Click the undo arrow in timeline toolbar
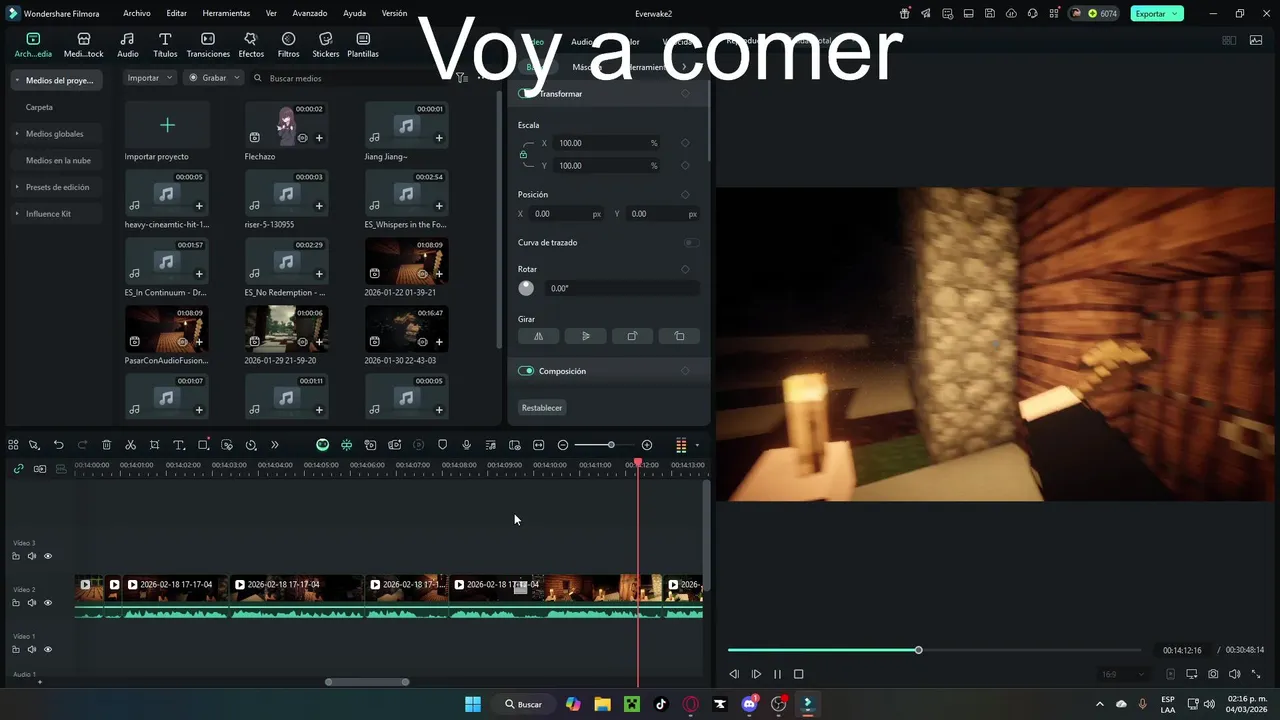 [x=58, y=445]
